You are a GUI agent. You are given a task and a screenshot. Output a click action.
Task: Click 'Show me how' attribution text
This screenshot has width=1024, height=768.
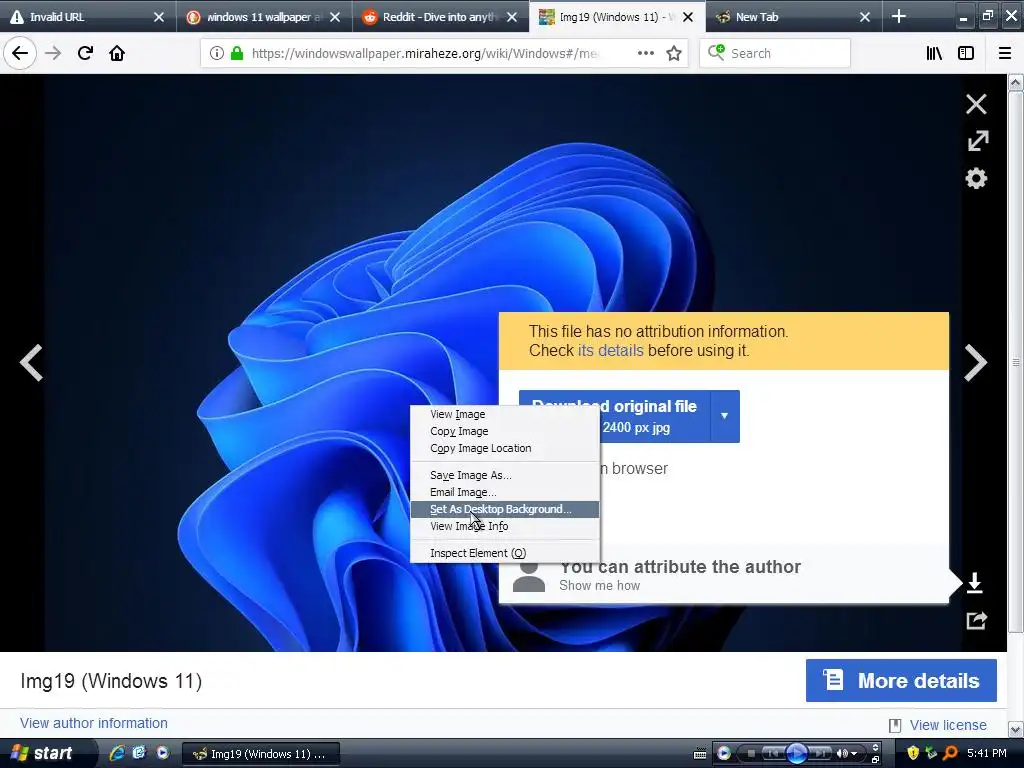click(600, 585)
